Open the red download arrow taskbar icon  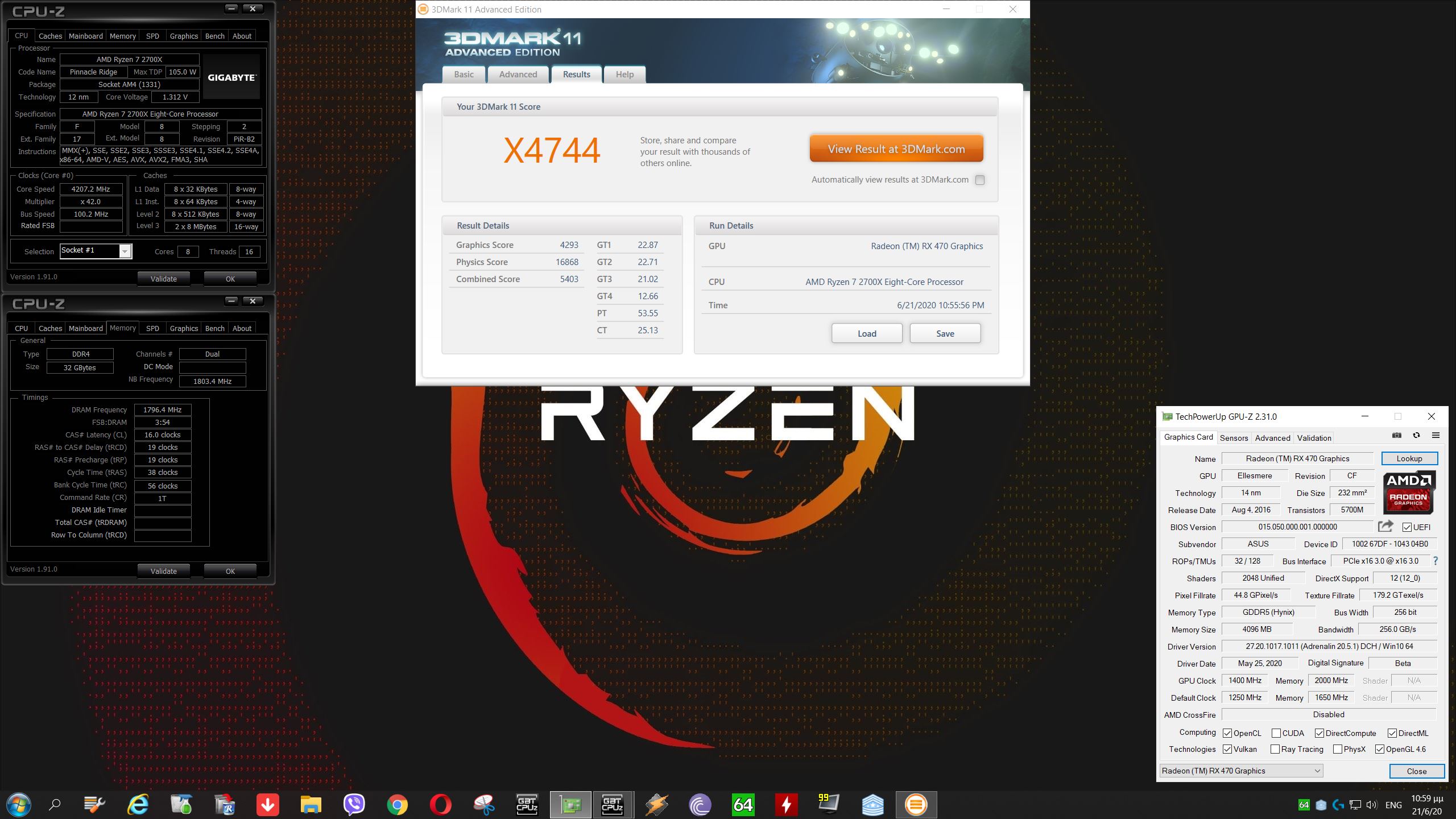[x=268, y=804]
